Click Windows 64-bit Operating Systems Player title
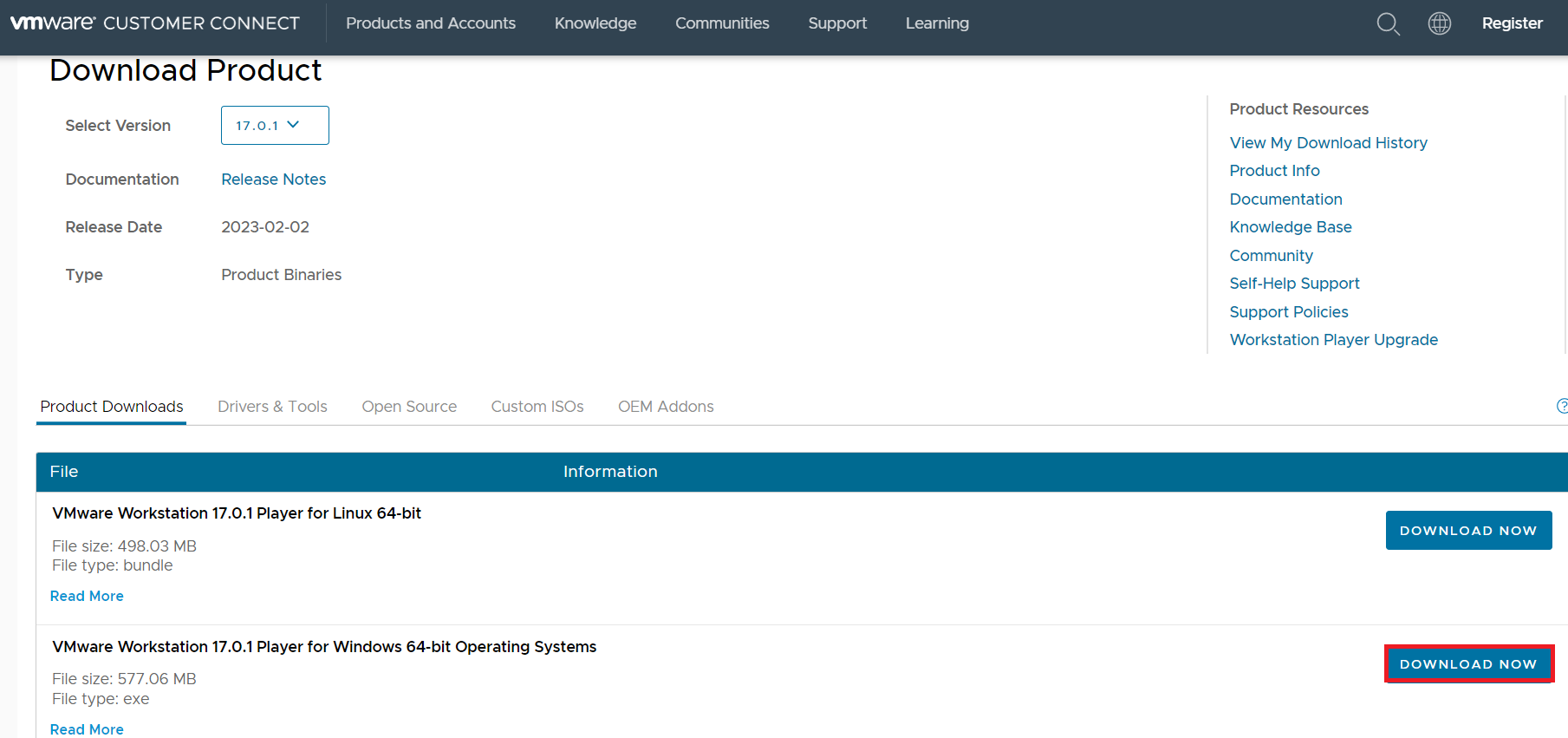Screen dimensions: 1568x738 tap(324, 647)
